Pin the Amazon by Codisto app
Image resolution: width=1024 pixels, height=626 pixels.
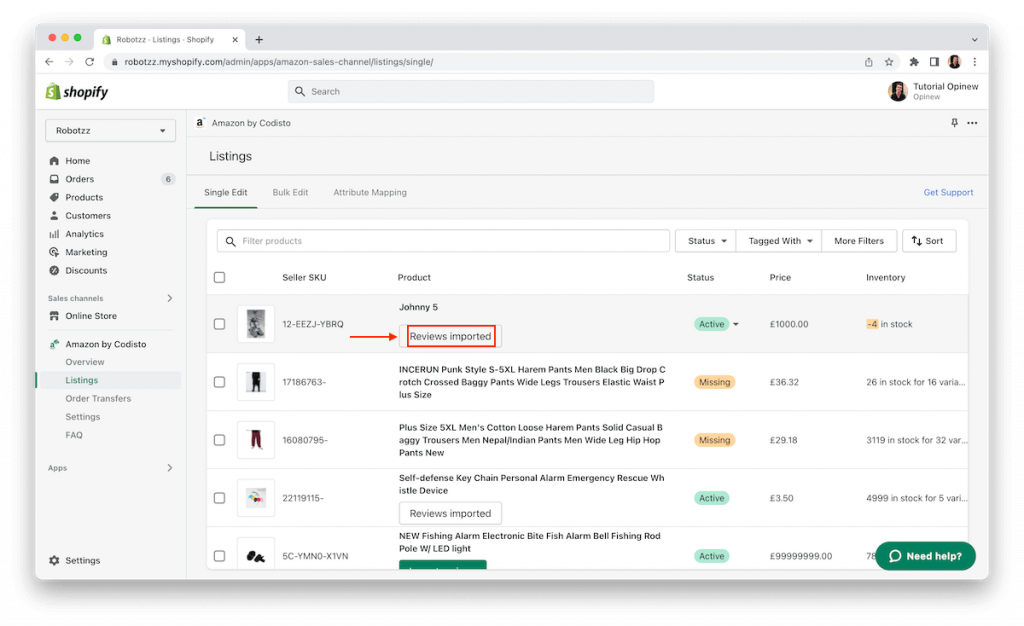pos(954,123)
